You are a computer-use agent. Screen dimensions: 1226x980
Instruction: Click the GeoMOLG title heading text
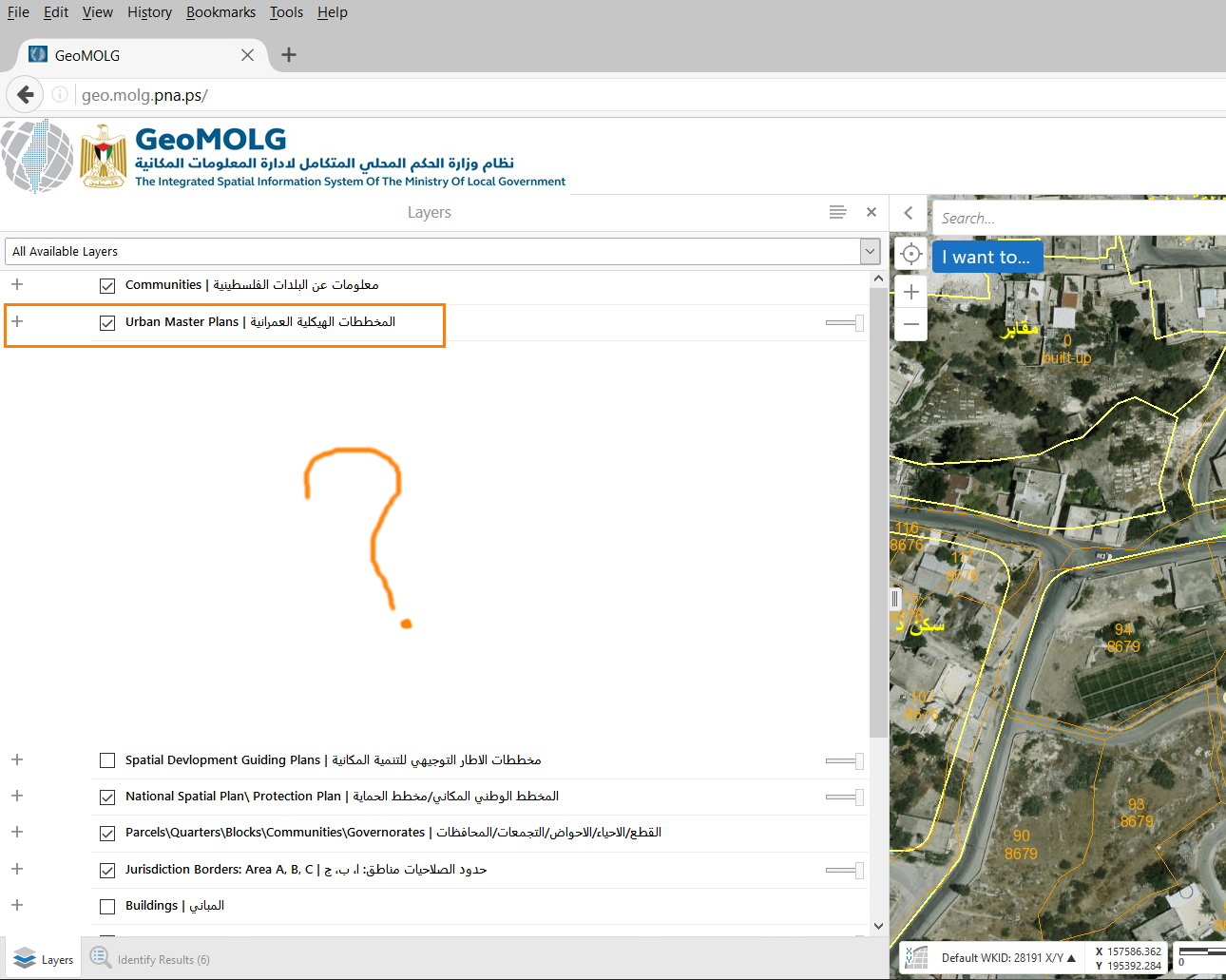211,139
